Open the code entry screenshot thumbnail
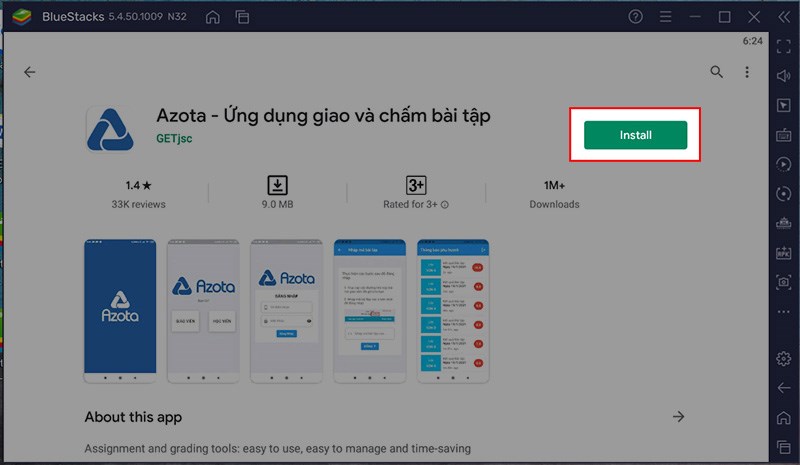The image size is (800, 465). 369,311
